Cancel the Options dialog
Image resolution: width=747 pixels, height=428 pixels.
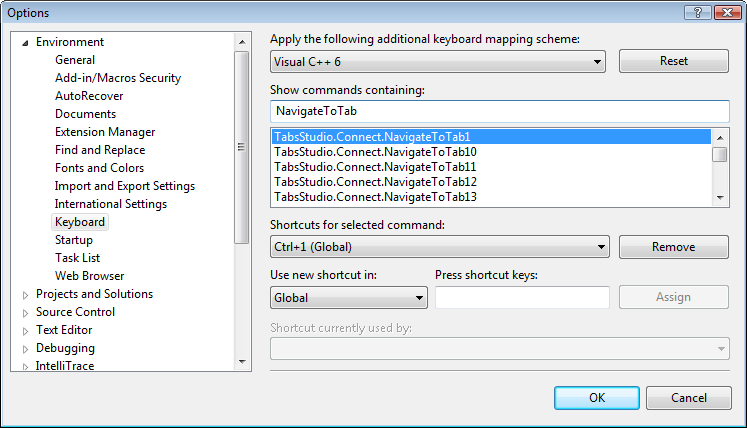pyautogui.click(x=688, y=397)
